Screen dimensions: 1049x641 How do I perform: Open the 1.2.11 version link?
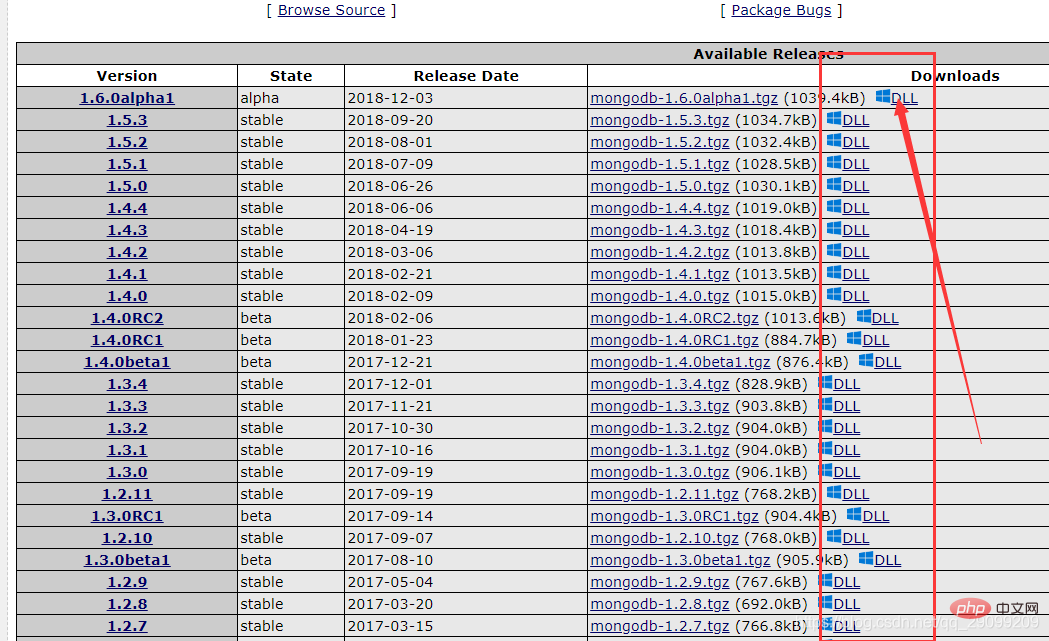click(x=127, y=494)
